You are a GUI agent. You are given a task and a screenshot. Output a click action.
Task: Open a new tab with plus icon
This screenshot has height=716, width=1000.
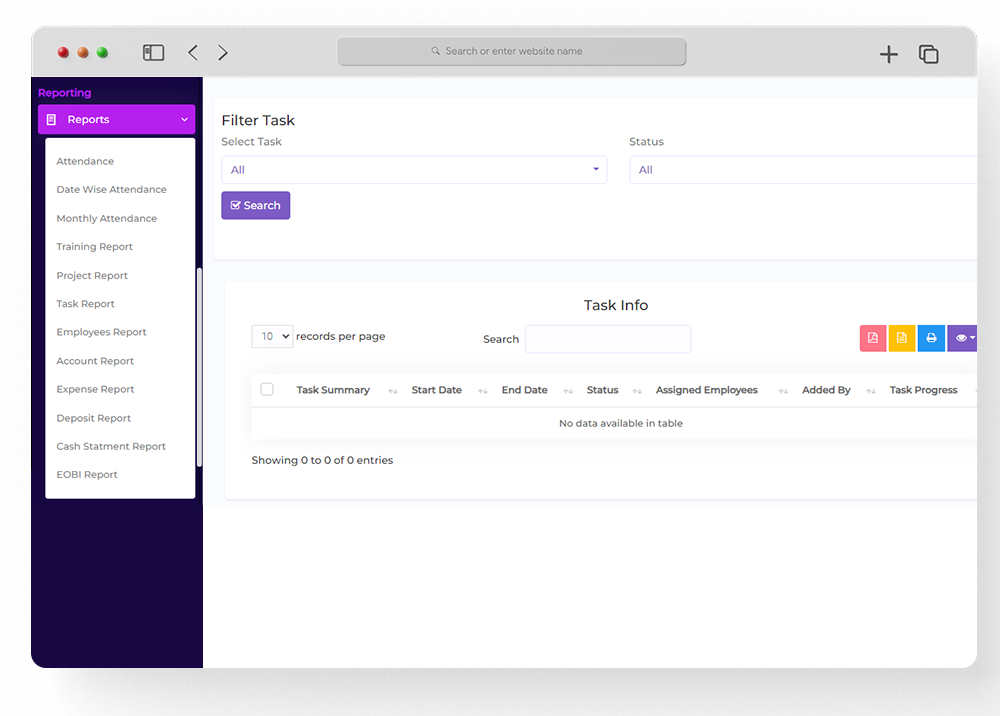coord(888,54)
